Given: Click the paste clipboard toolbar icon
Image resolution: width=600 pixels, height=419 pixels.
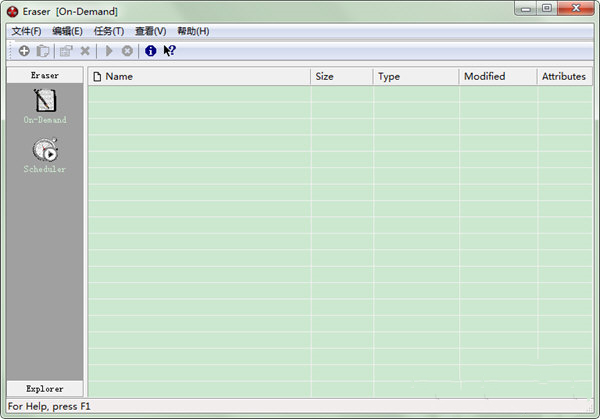Looking at the screenshot, I should tap(43, 50).
